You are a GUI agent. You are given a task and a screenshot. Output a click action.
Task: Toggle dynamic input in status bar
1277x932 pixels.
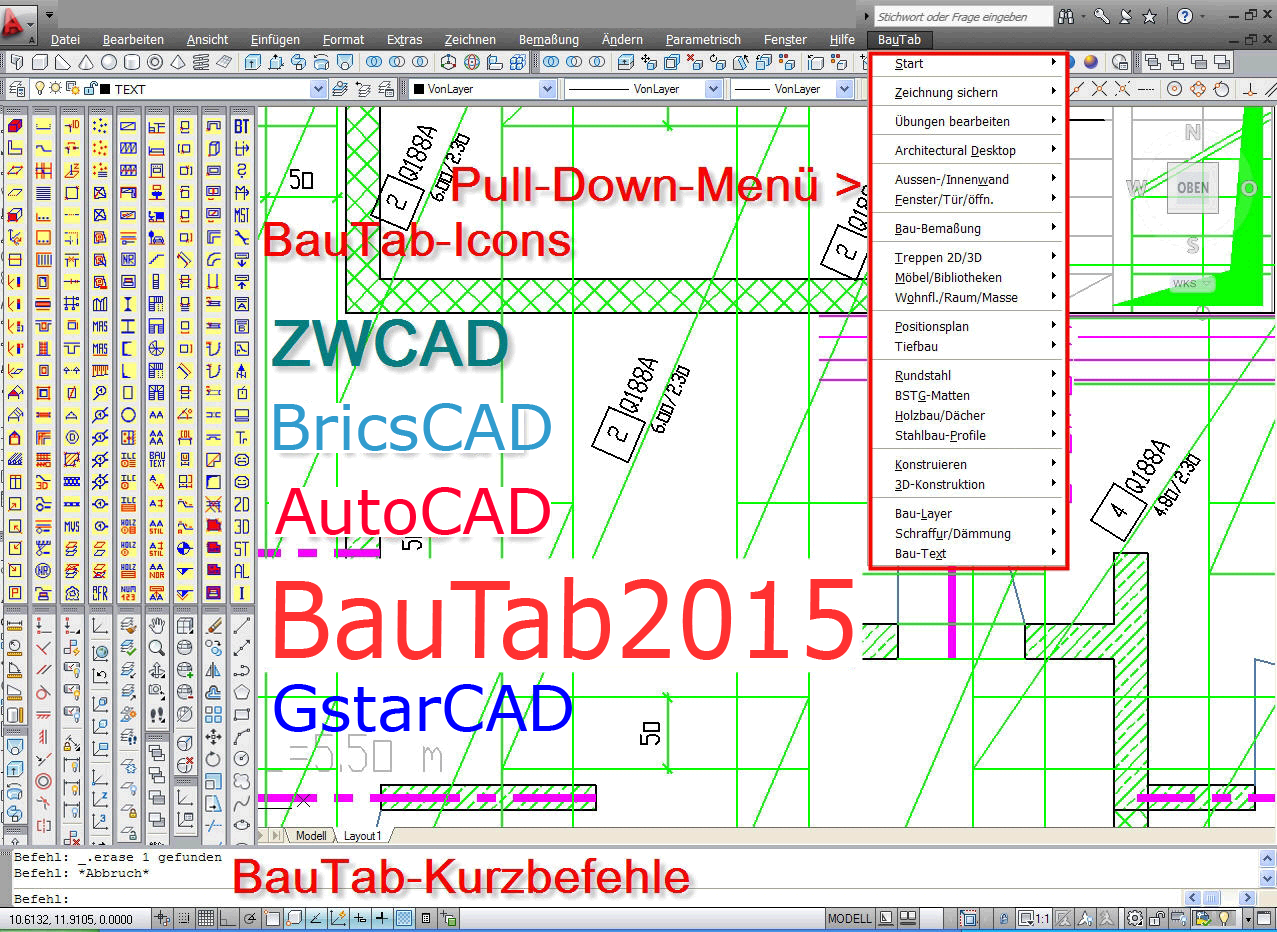(359, 918)
